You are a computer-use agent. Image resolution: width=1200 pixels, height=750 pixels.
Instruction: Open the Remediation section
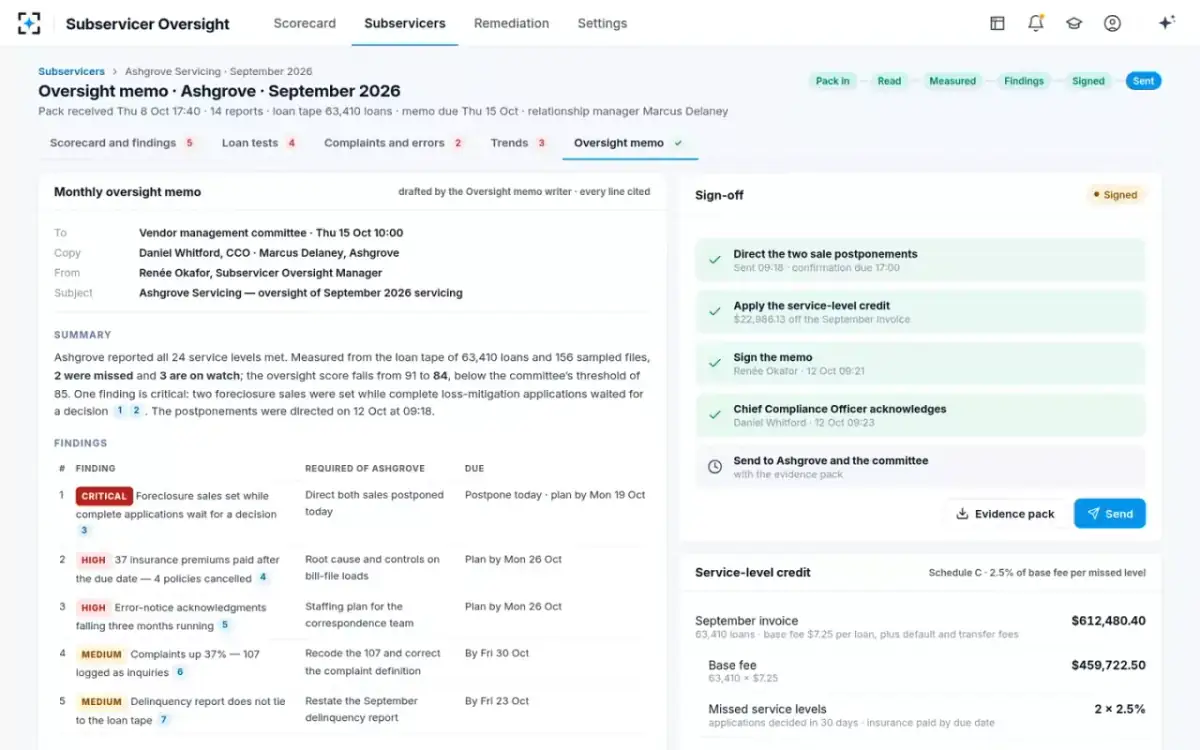pyautogui.click(x=512, y=23)
